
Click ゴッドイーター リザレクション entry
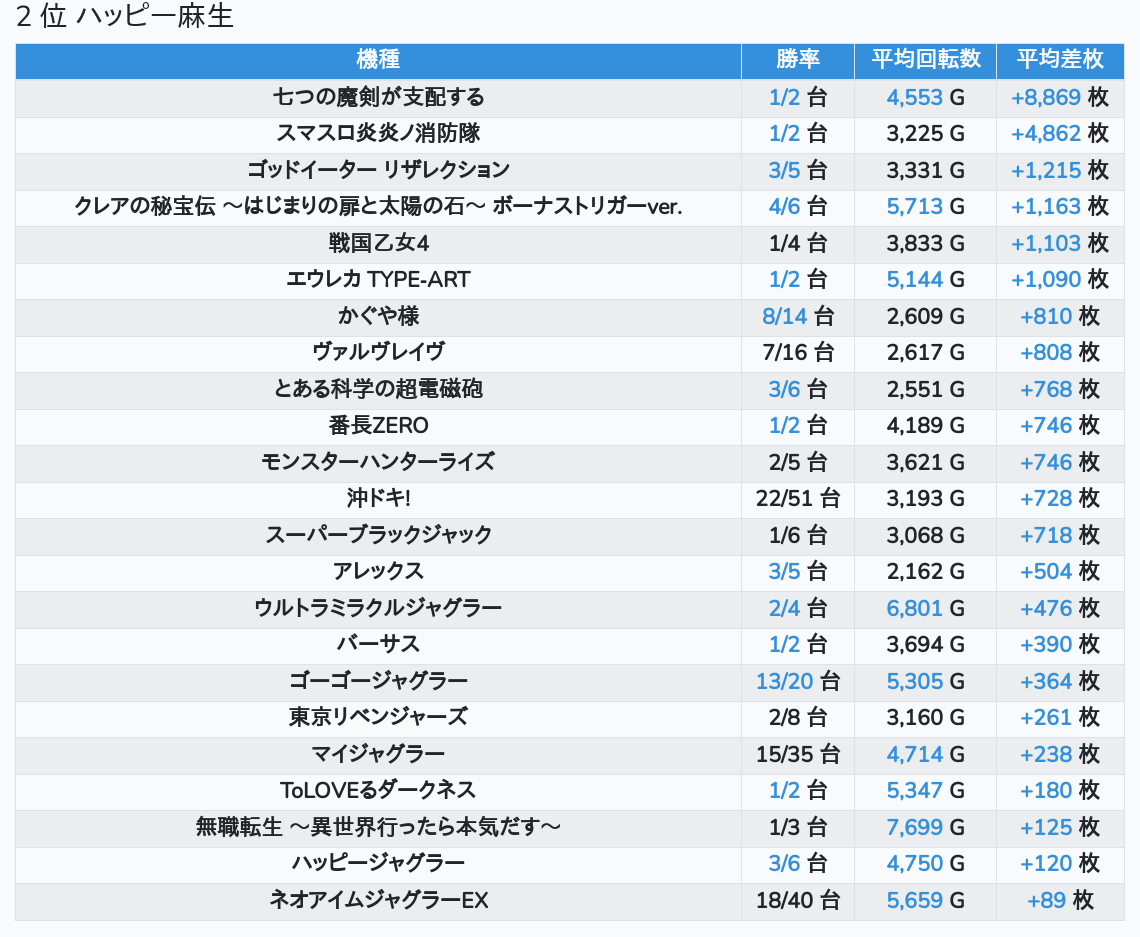[x=378, y=170]
